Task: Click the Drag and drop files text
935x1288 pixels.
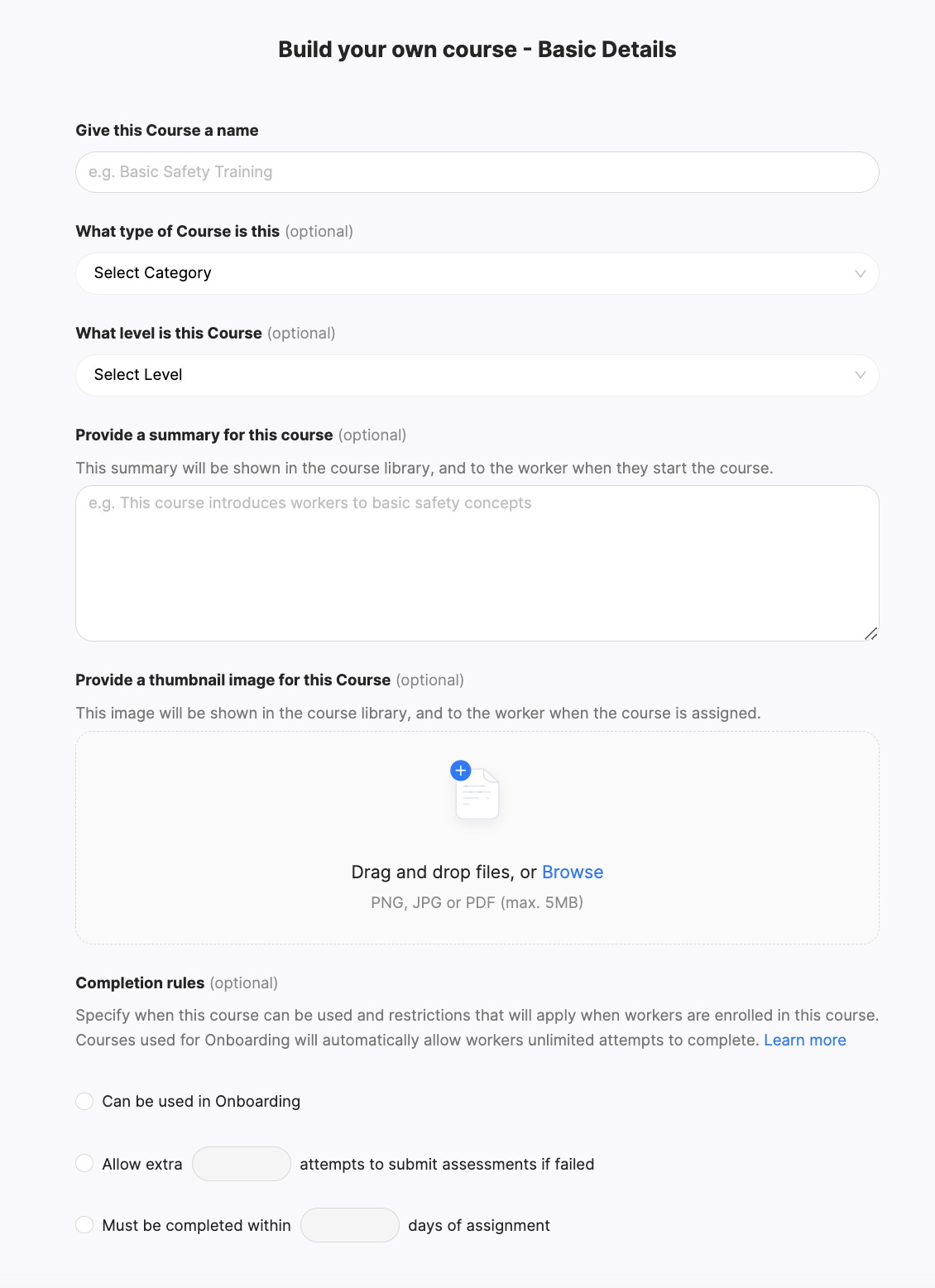Action: point(444,872)
